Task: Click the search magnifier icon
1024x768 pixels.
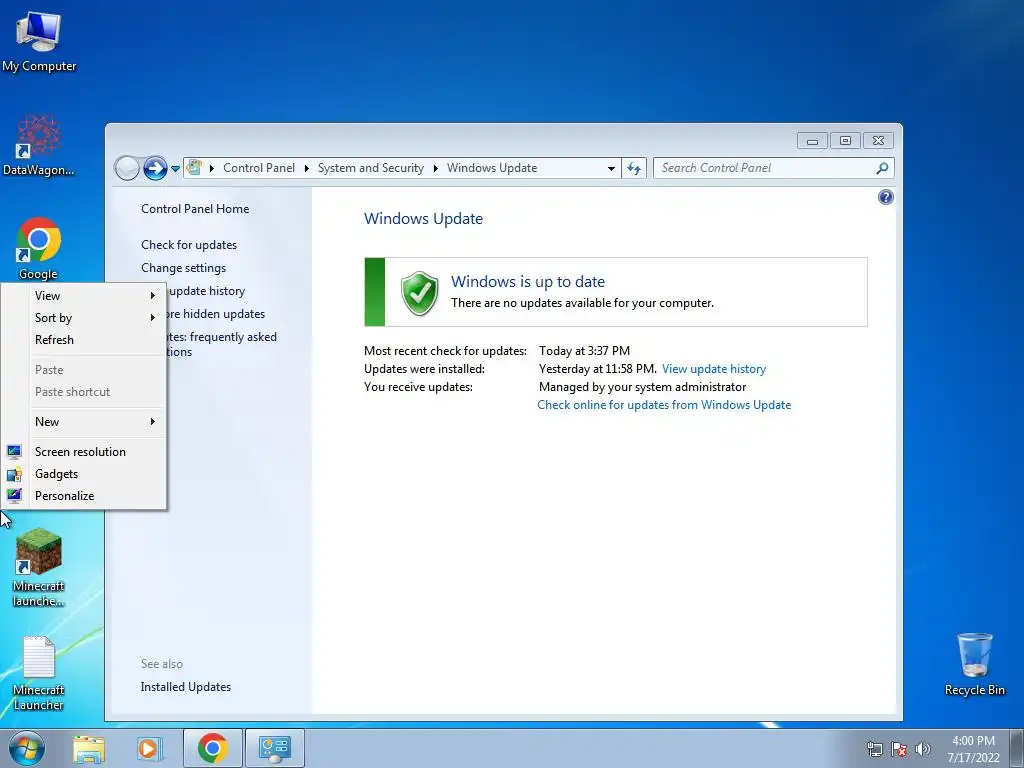Action: pos(882,168)
